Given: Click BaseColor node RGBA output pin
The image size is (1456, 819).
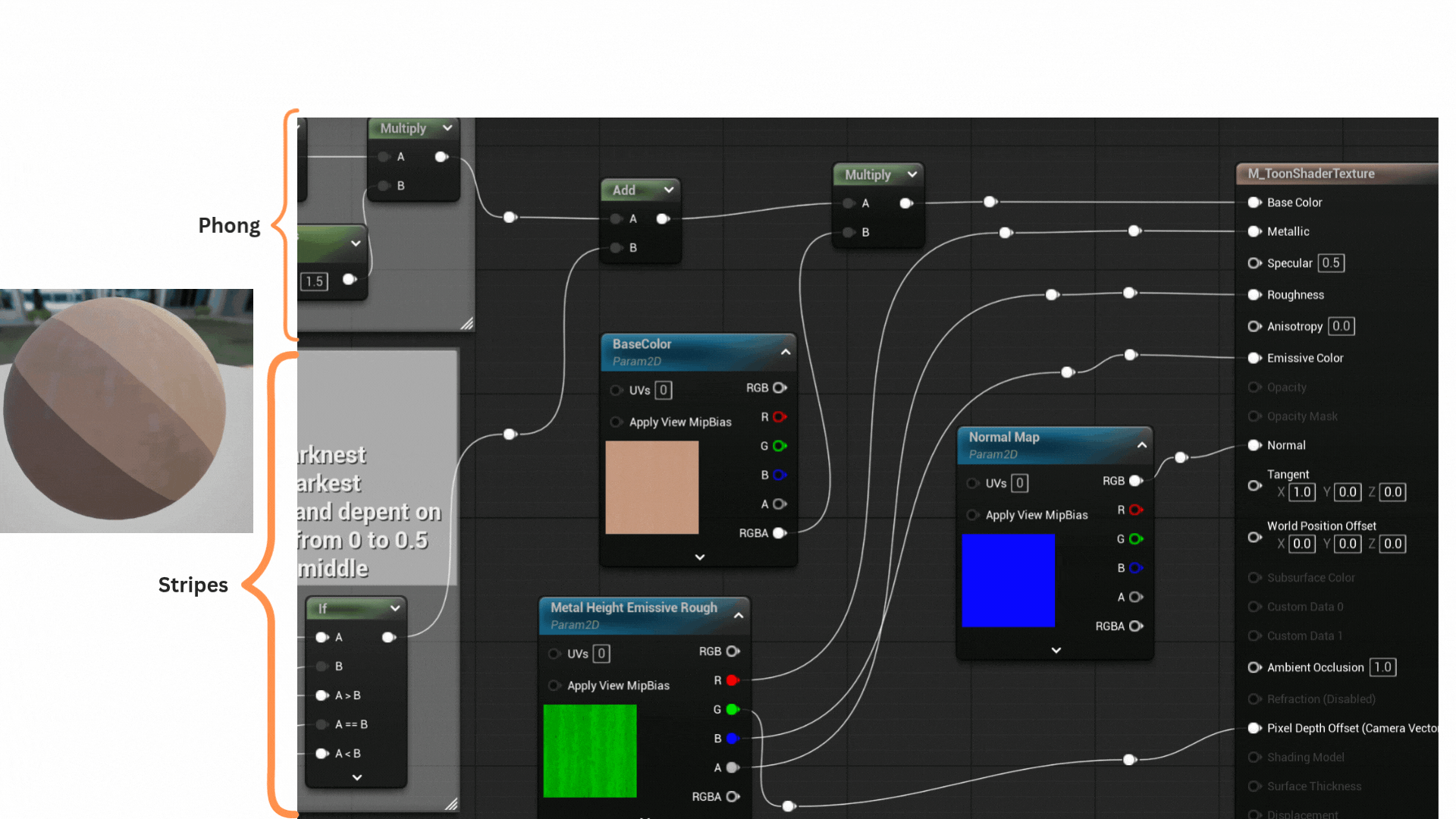Looking at the screenshot, I should pyautogui.click(x=780, y=533).
